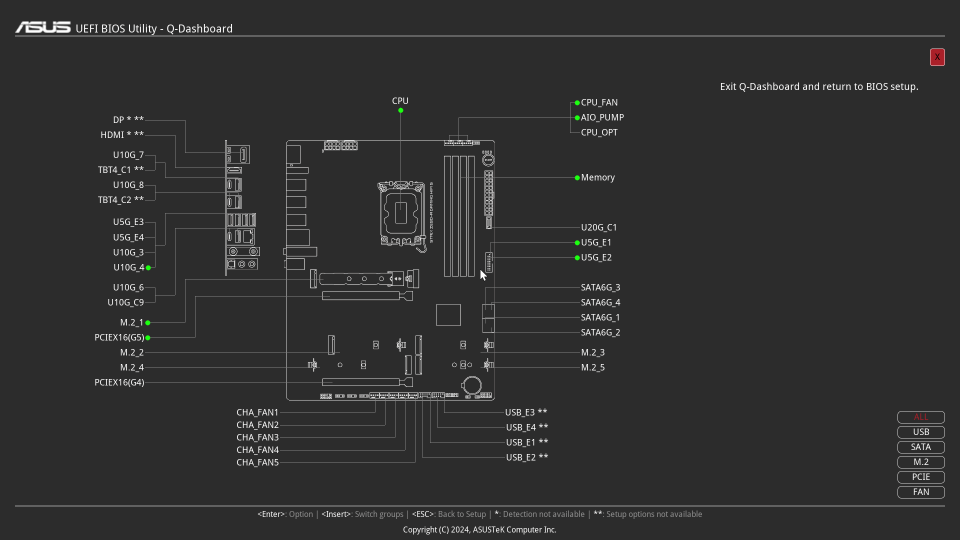Select the CHA_FAN2 header label
Image resolution: width=960 pixels, height=540 pixels.
(x=257, y=426)
